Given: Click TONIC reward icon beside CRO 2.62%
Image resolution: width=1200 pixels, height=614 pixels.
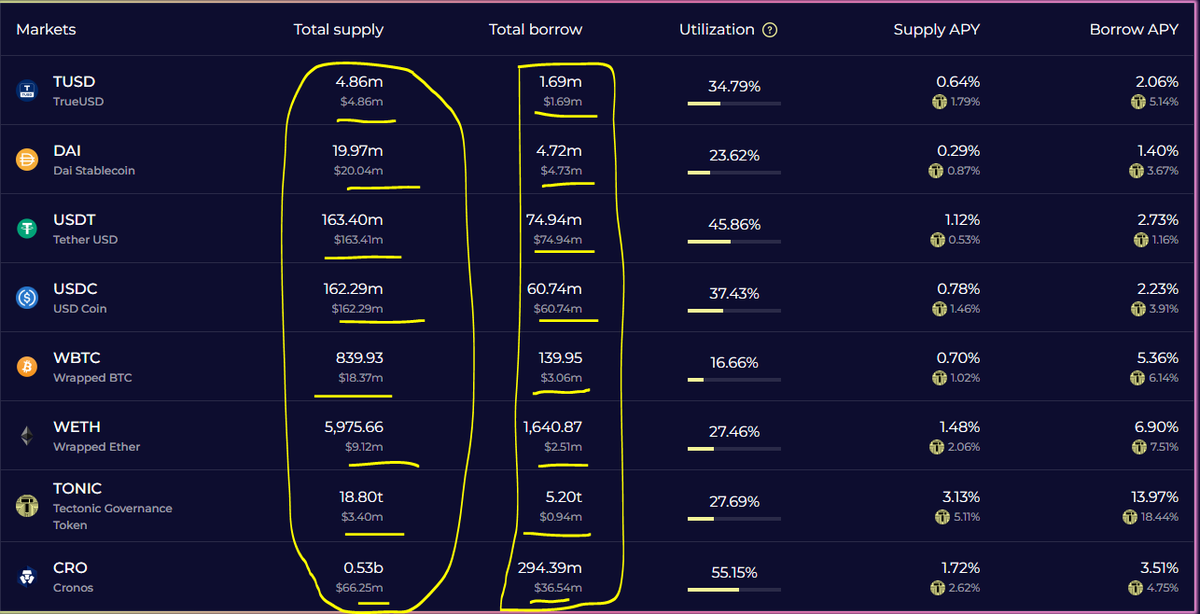Looking at the screenshot, I should tap(936, 587).
